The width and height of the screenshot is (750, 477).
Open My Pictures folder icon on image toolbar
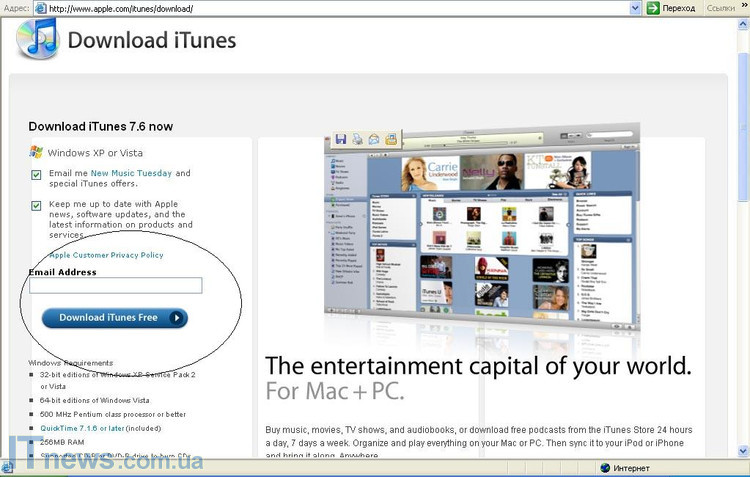point(391,139)
